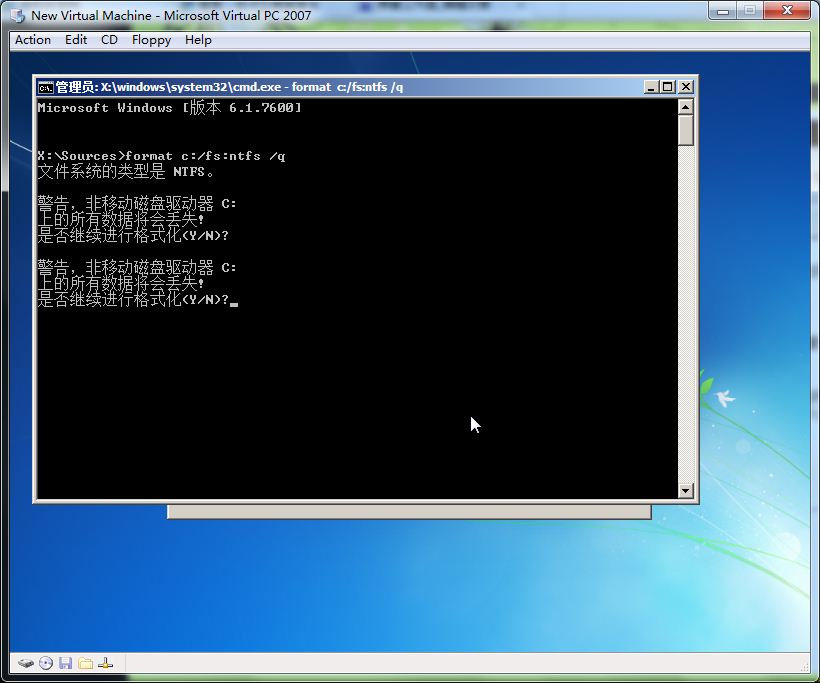Click the scrollbar thumb in the console
Screen dimensions: 820x683
pyautogui.click(x=687, y=130)
